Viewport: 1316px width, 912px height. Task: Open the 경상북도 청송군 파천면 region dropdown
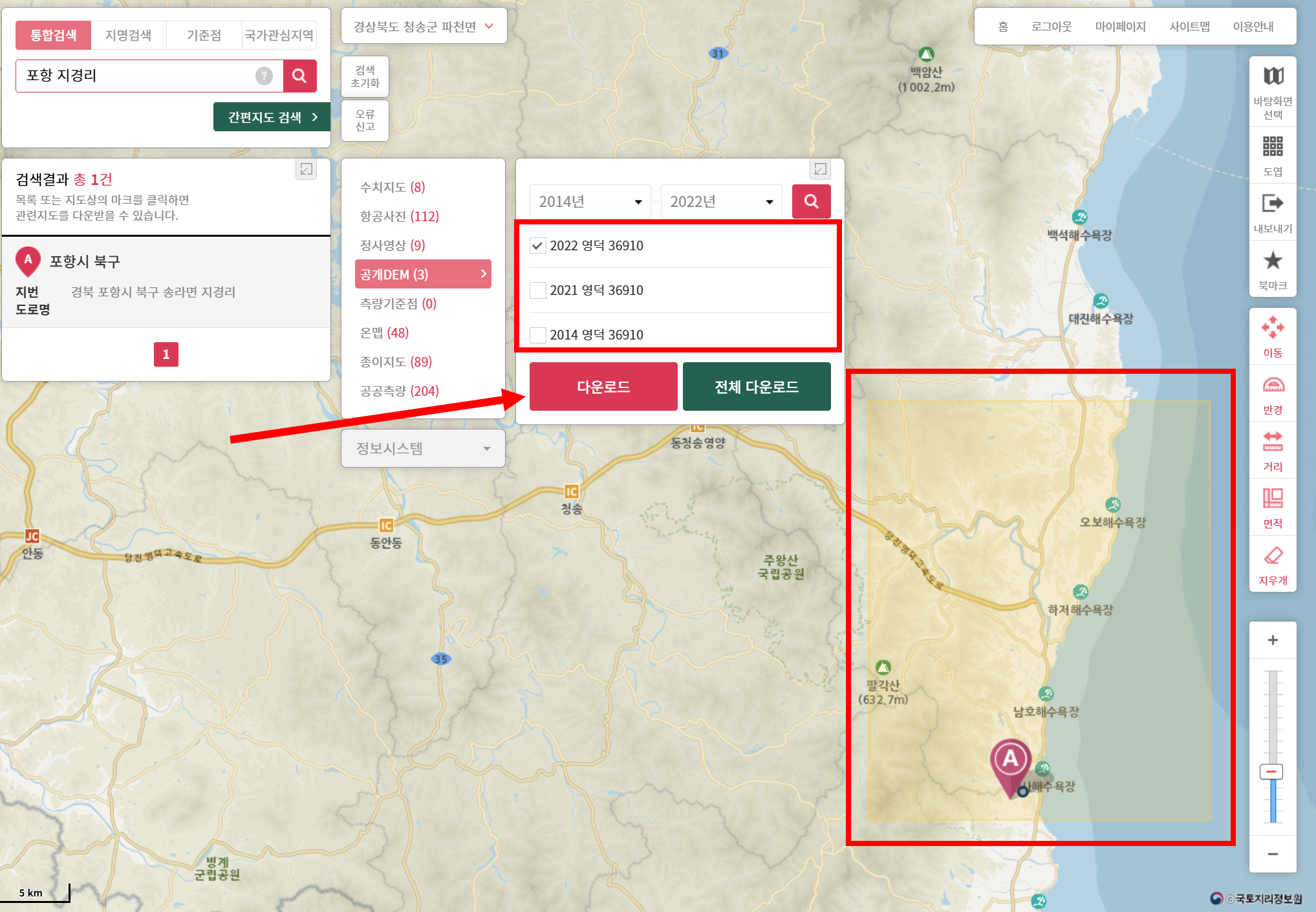coord(424,27)
